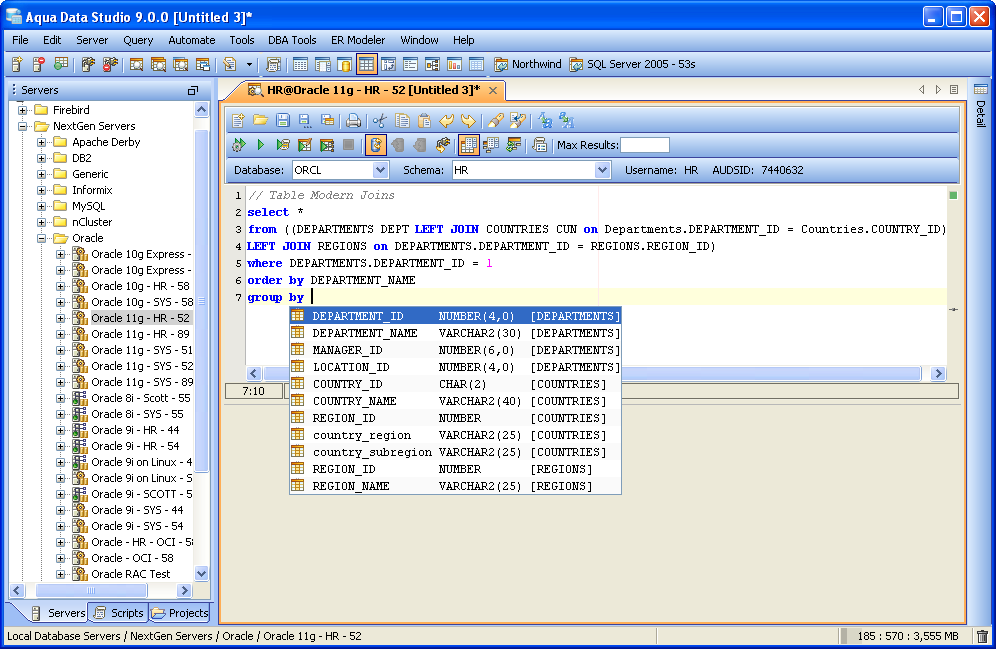Click the Cut scissors icon
This screenshot has width=996, height=649.
pos(380,121)
